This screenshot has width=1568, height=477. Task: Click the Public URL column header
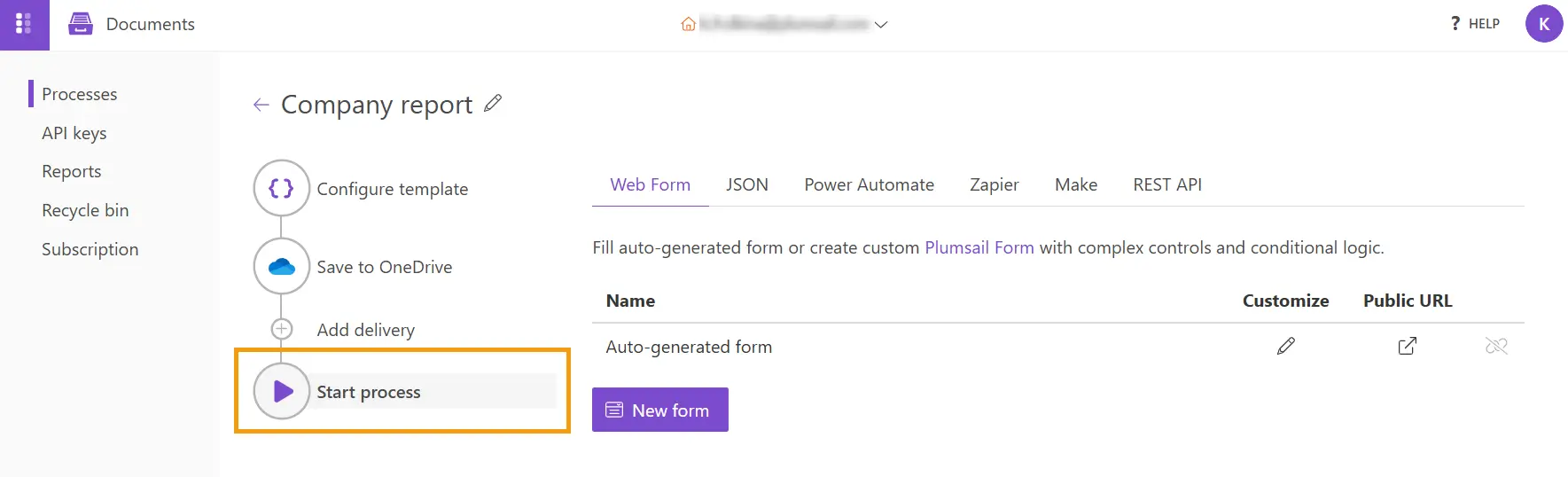tap(1408, 301)
